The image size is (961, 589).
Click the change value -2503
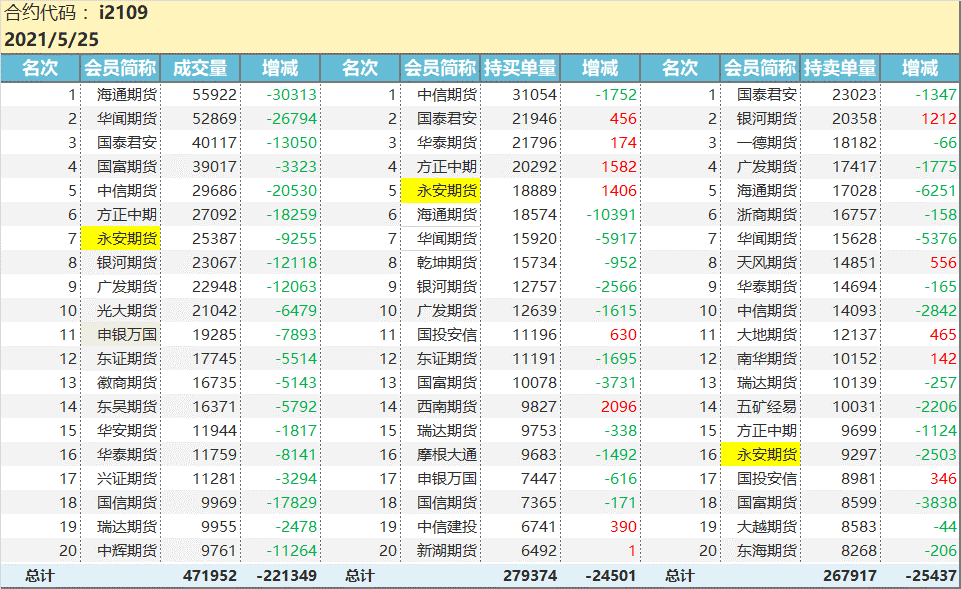coord(936,455)
